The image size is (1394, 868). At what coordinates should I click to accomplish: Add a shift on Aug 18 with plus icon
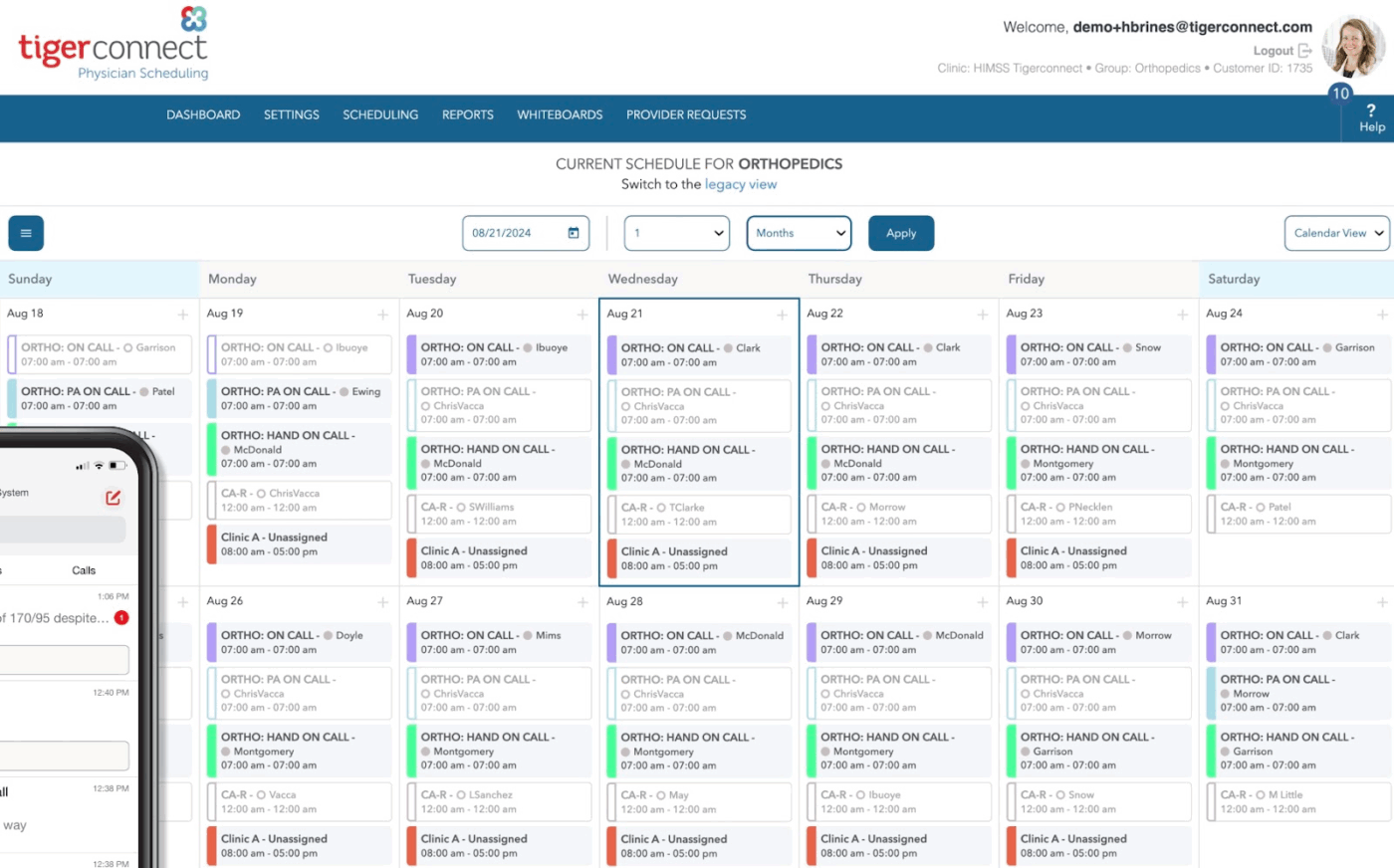[182, 313]
